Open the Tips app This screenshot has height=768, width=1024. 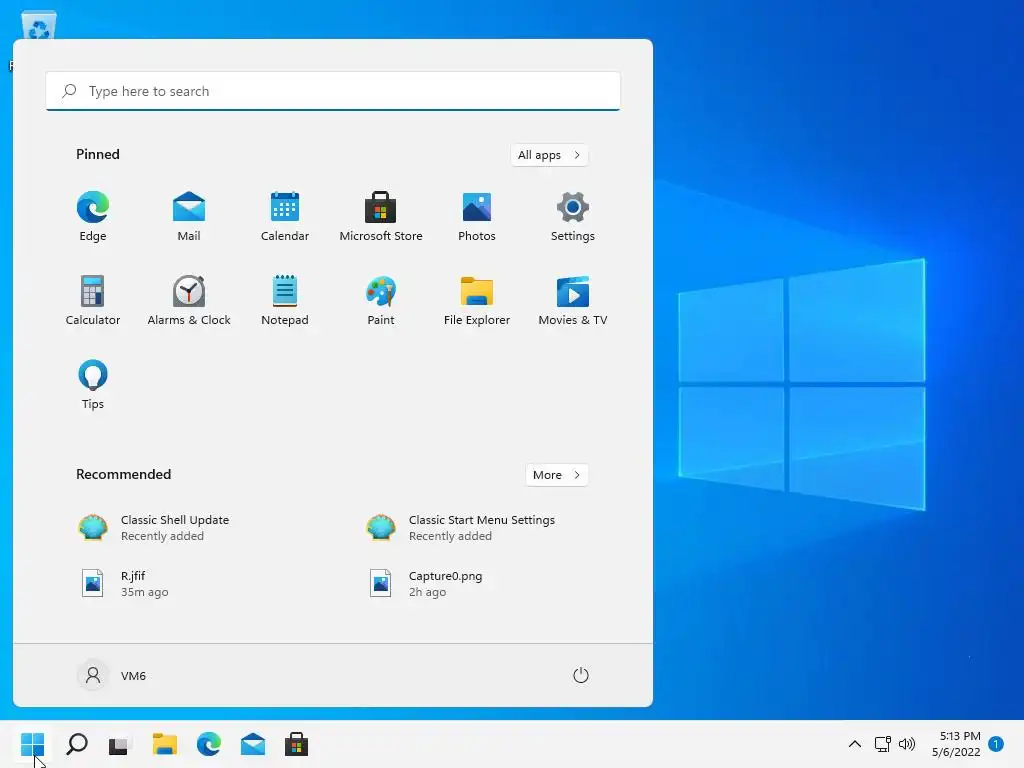93,385
